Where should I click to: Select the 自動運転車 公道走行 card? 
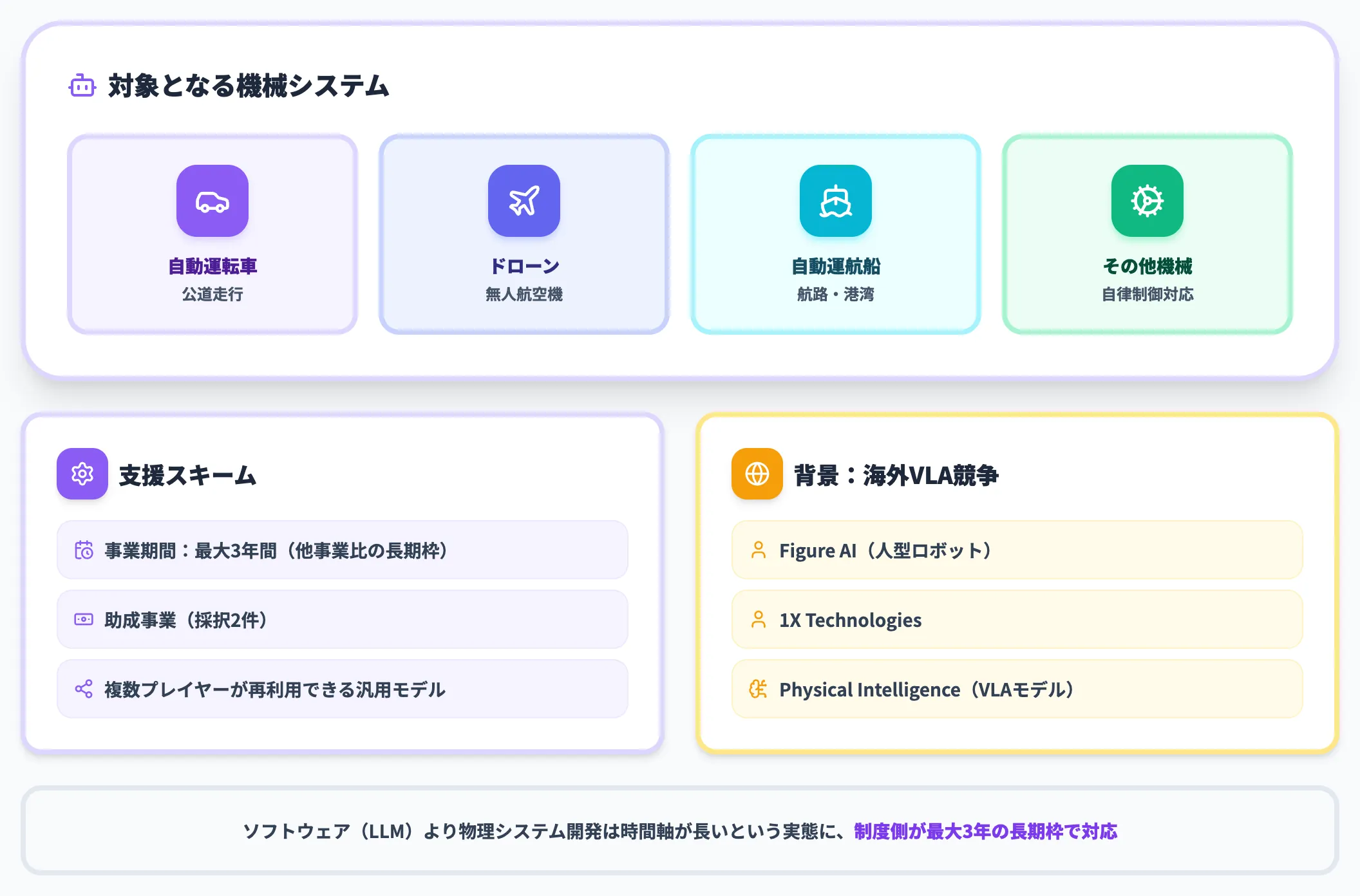212,234
